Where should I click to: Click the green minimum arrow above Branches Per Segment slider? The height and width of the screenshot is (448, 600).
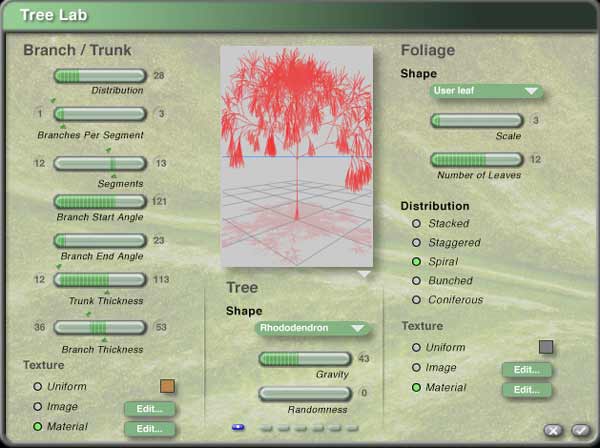(x=53, y=101)
